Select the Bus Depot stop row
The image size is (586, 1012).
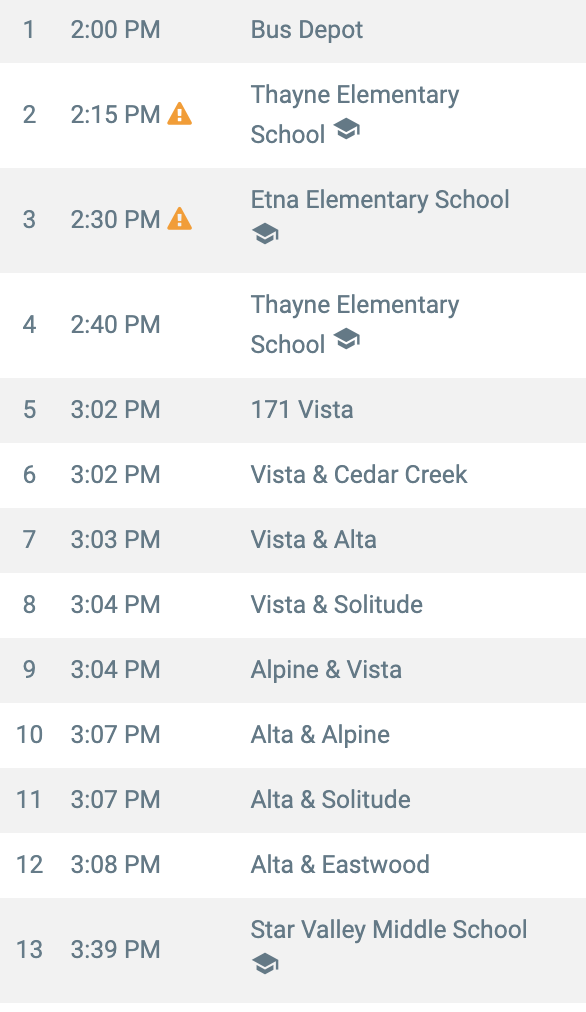[293, 30]
